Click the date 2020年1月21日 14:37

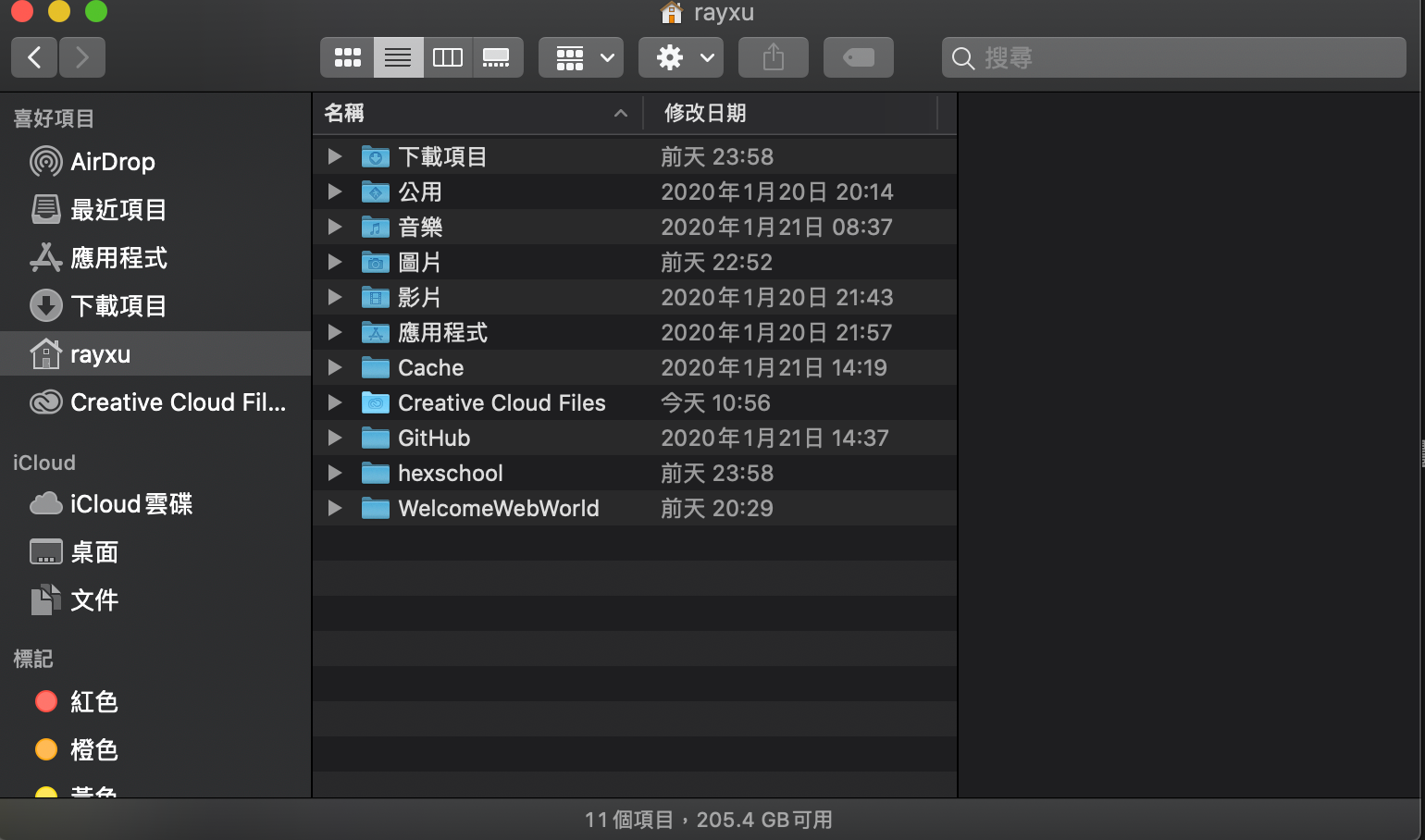pos(774,438)
